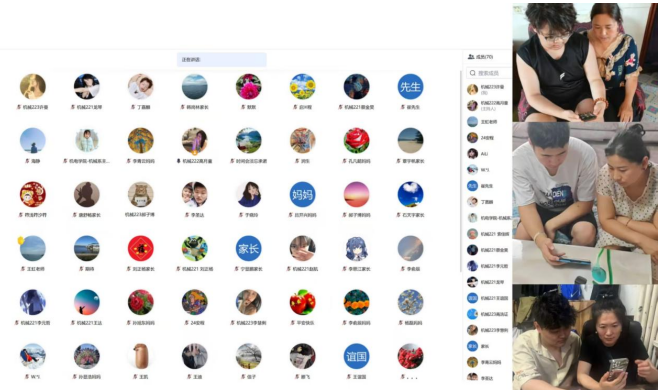Select the search members magnifier icon

click(x=472, y=73)
